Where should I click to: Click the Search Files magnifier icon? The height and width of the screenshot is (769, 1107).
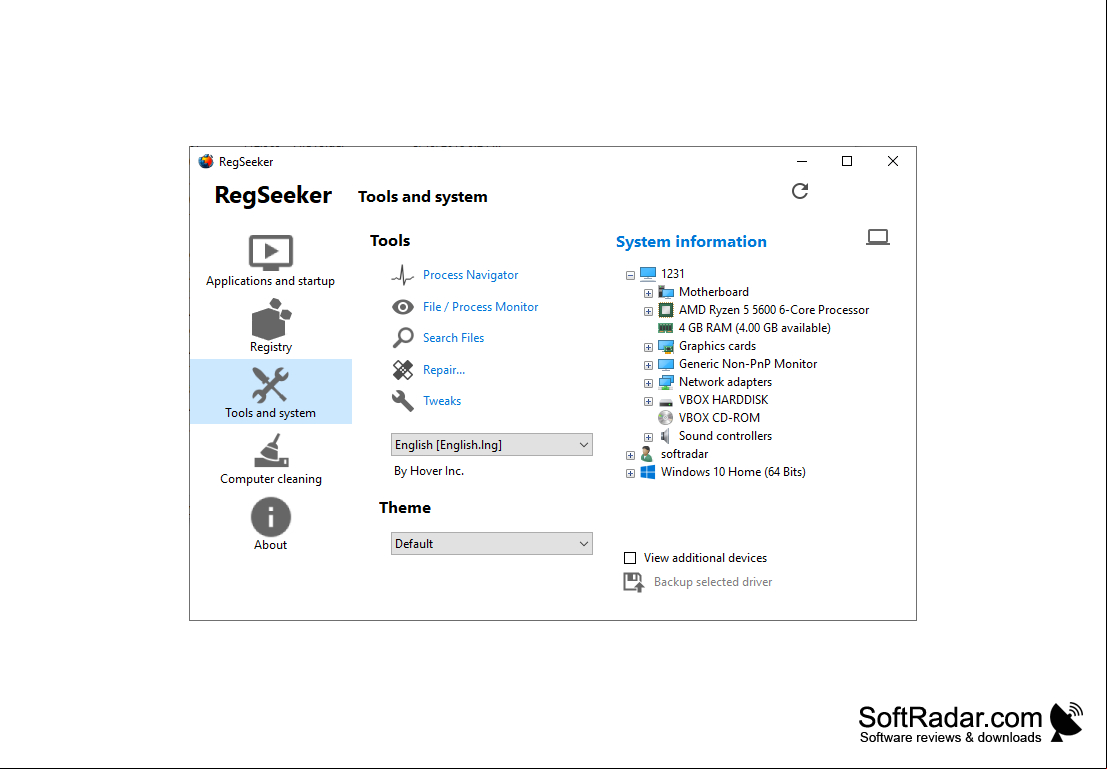(x=402, y=338)
